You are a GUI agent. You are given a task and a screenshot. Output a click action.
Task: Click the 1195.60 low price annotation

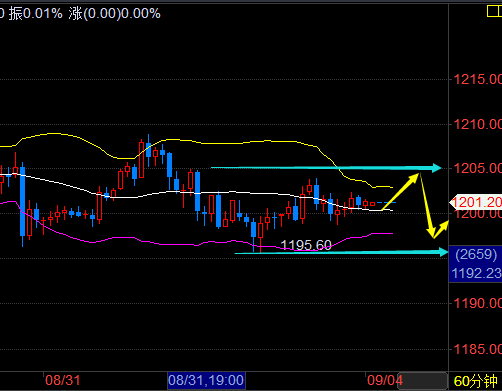point(306,245)
